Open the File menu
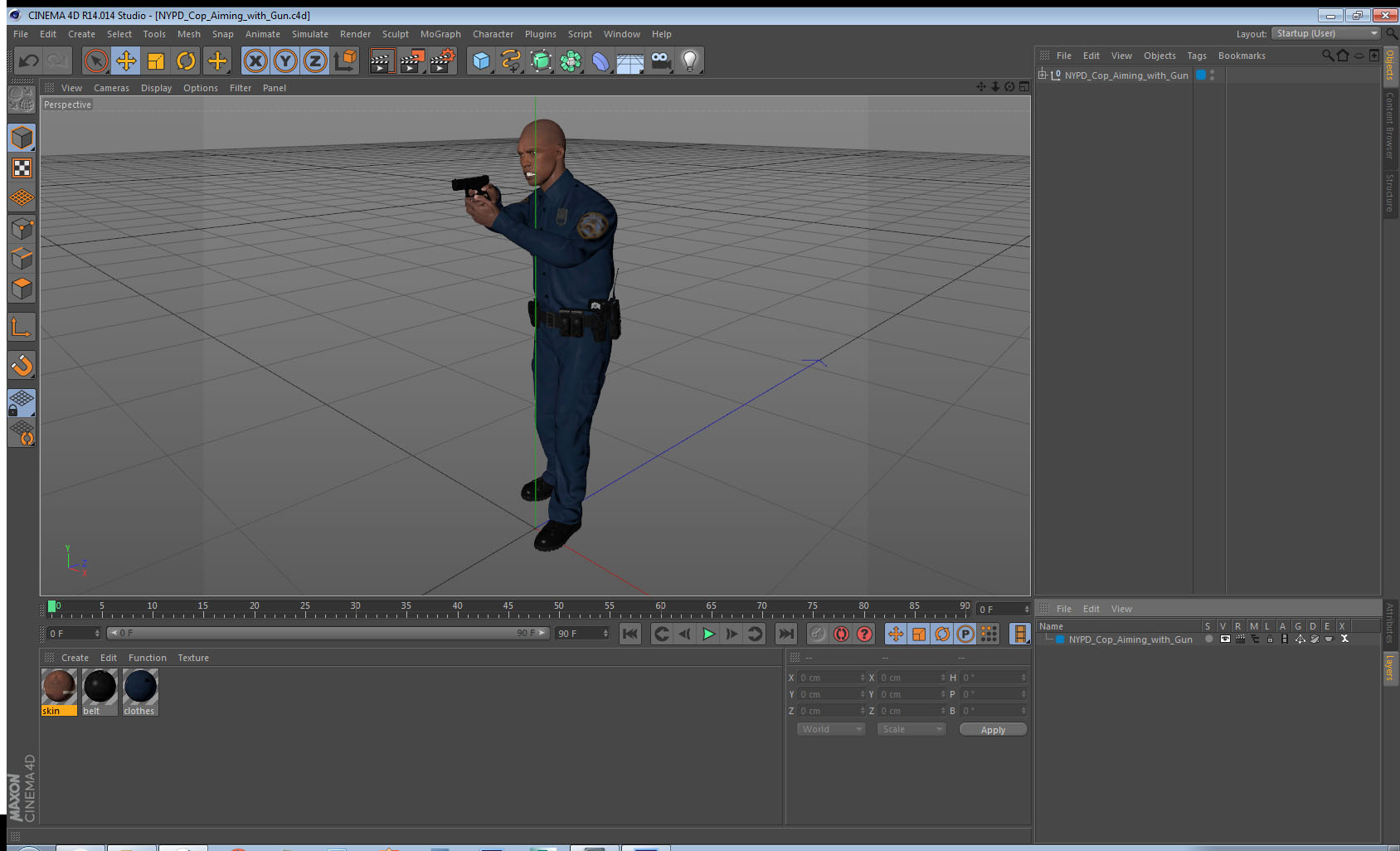Screen dimensions: 1400x851 pos(21,34)
